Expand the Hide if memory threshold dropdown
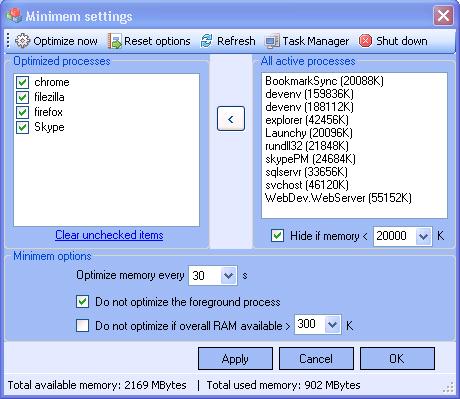460x399 pixels. click(423, 236)
